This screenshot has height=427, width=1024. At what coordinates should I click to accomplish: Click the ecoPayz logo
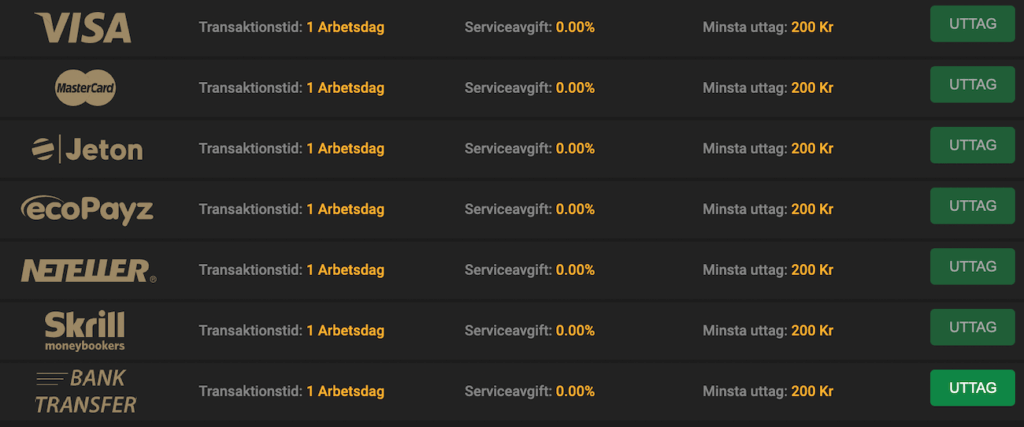point(87,210)
